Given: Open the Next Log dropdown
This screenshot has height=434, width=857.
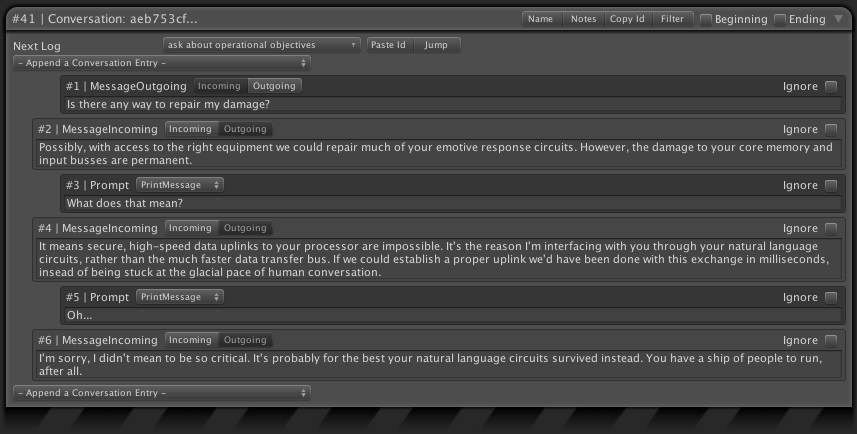Looking at the screenshot, I should (261, 45).
